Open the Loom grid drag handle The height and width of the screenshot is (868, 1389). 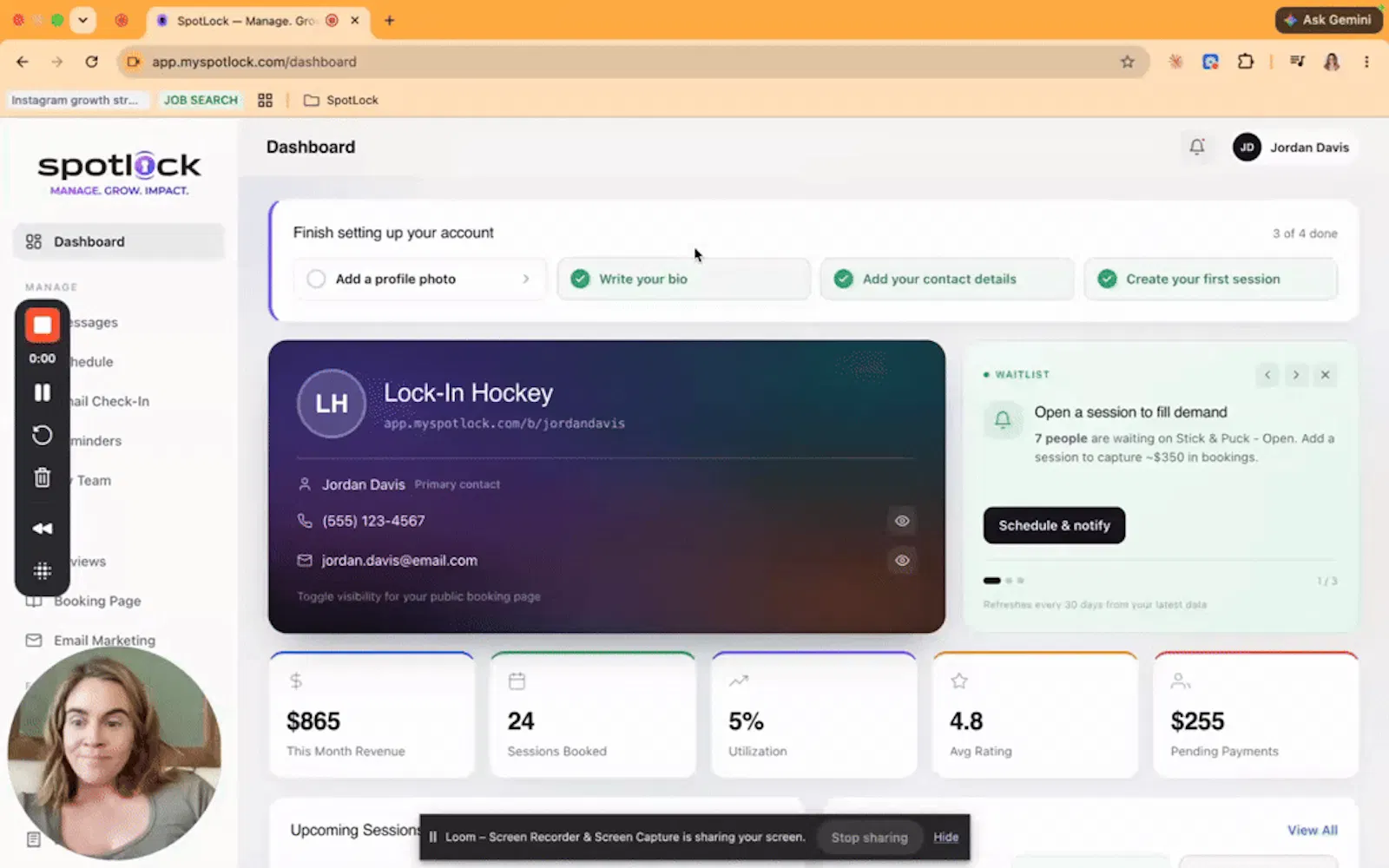[x=42, y=570]
